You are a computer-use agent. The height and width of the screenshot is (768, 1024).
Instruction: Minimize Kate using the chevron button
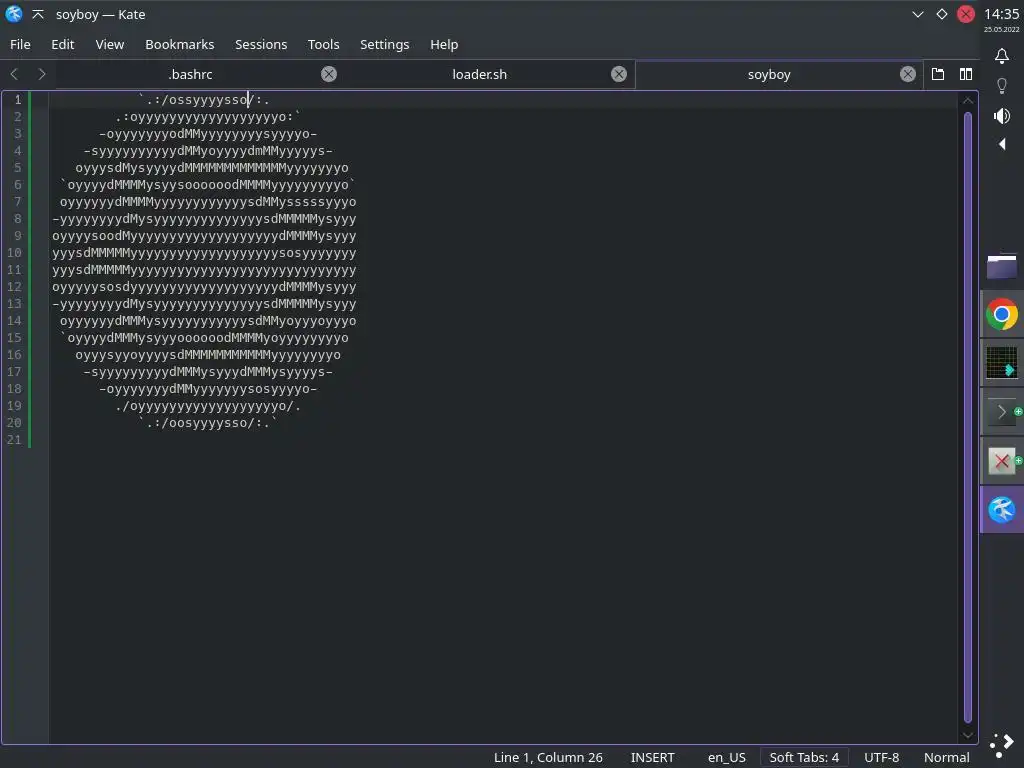coord(918,14)
